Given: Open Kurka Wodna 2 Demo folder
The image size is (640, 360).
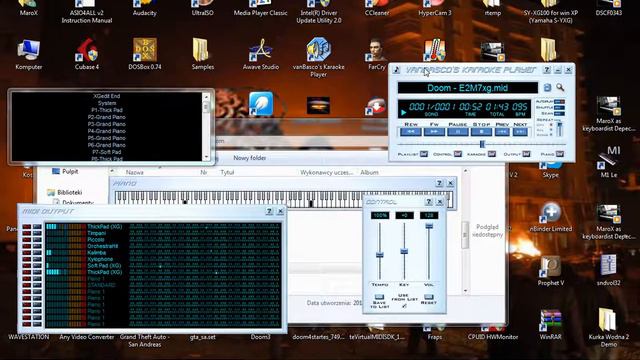Looking at the screenshot, I should [x=609, y=328].
